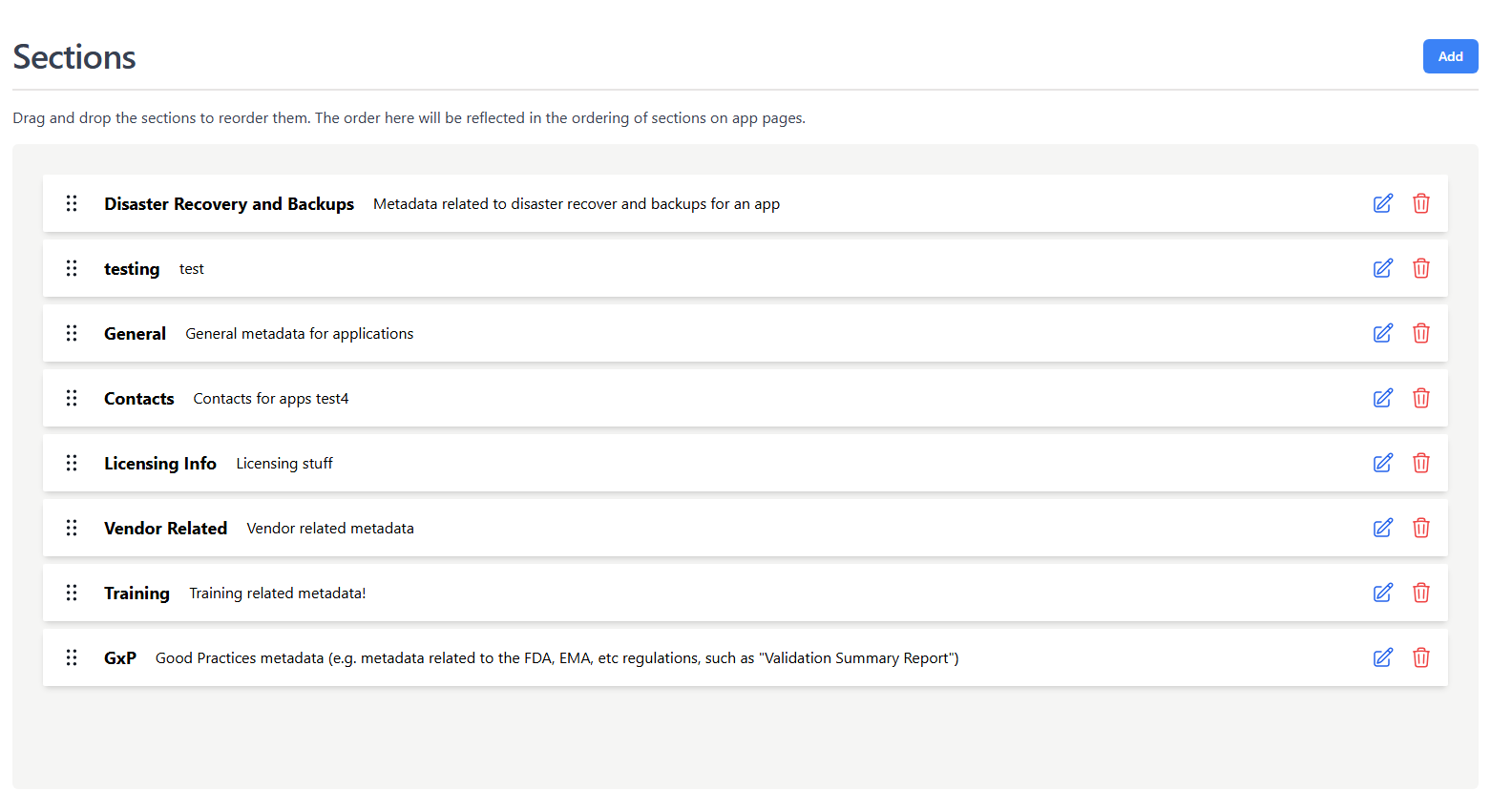Image resolution: width=1491 pixels, height=812 pixels.
Task: Click the GxP row drag handle
Action: pyautogui.click(x=72, y=657)
